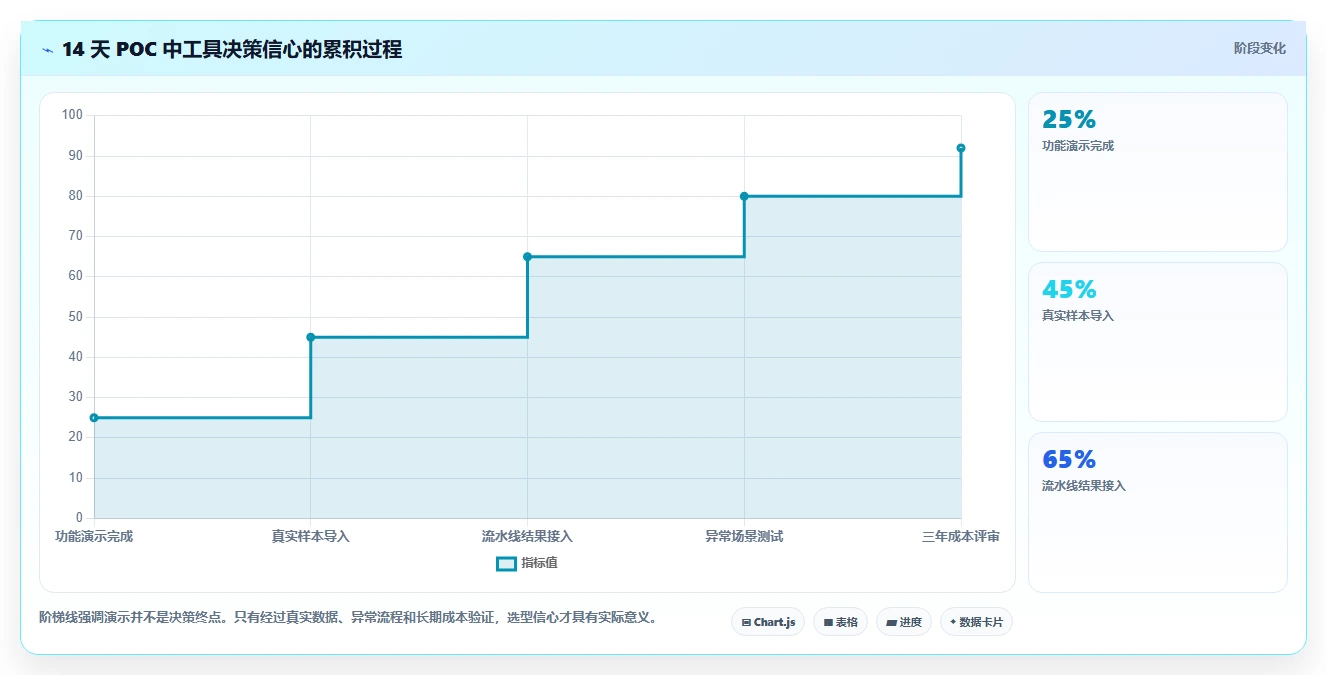
Task: Click the 45% value in the 真实样本导入 card
Action: [1069, 290]
